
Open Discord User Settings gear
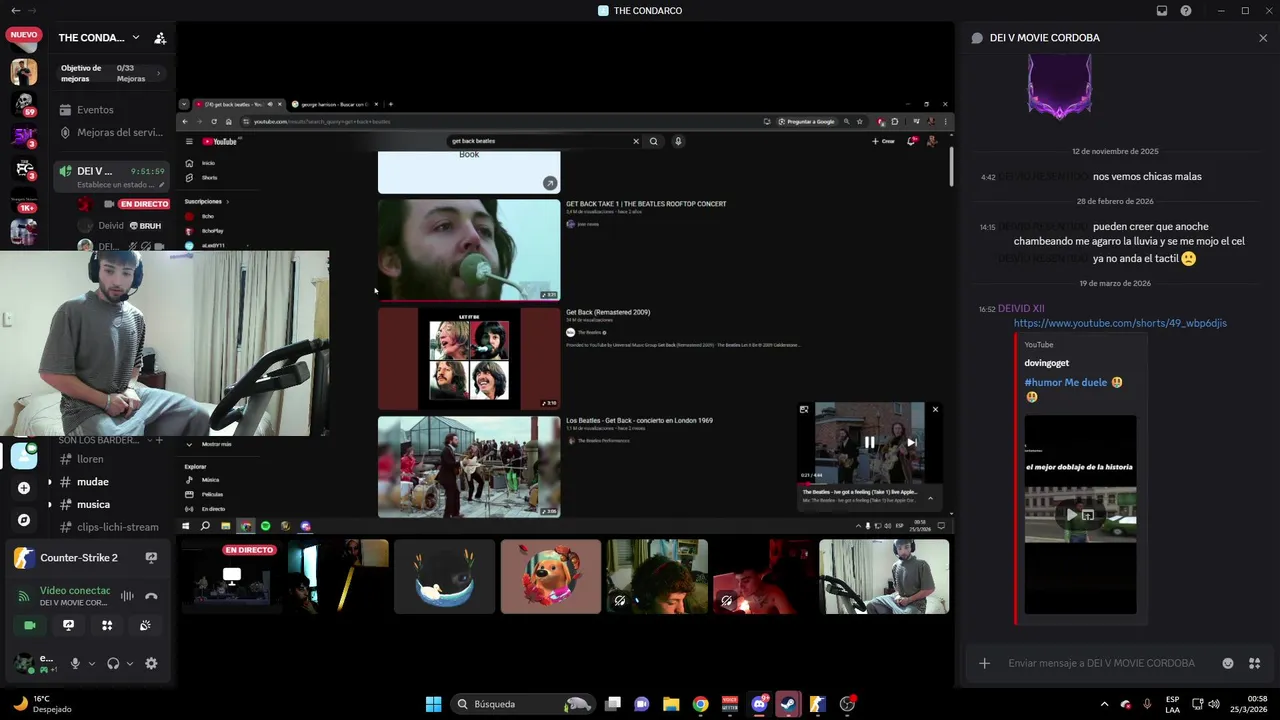click(x=151, y=663)
